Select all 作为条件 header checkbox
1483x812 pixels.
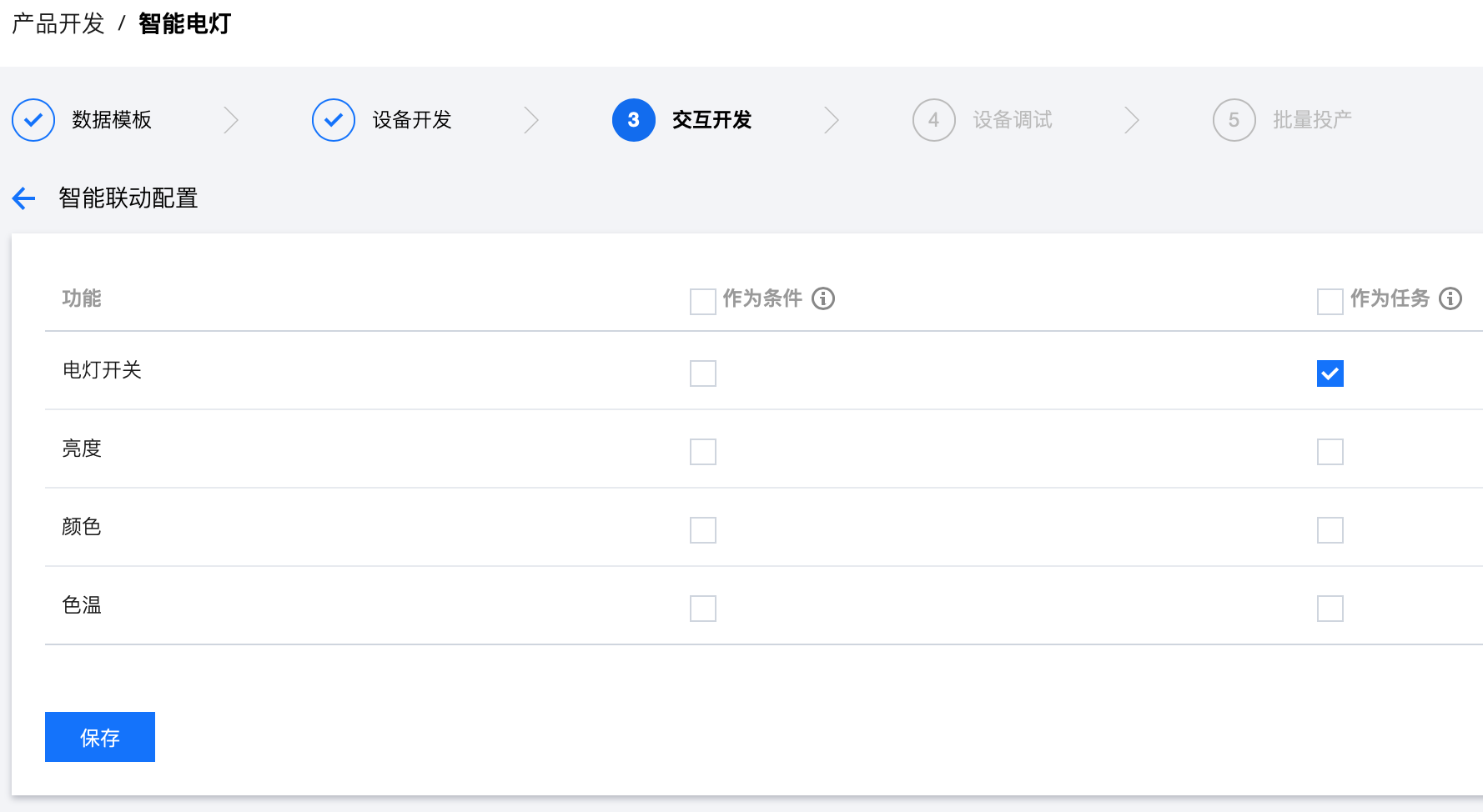point(703,301)
